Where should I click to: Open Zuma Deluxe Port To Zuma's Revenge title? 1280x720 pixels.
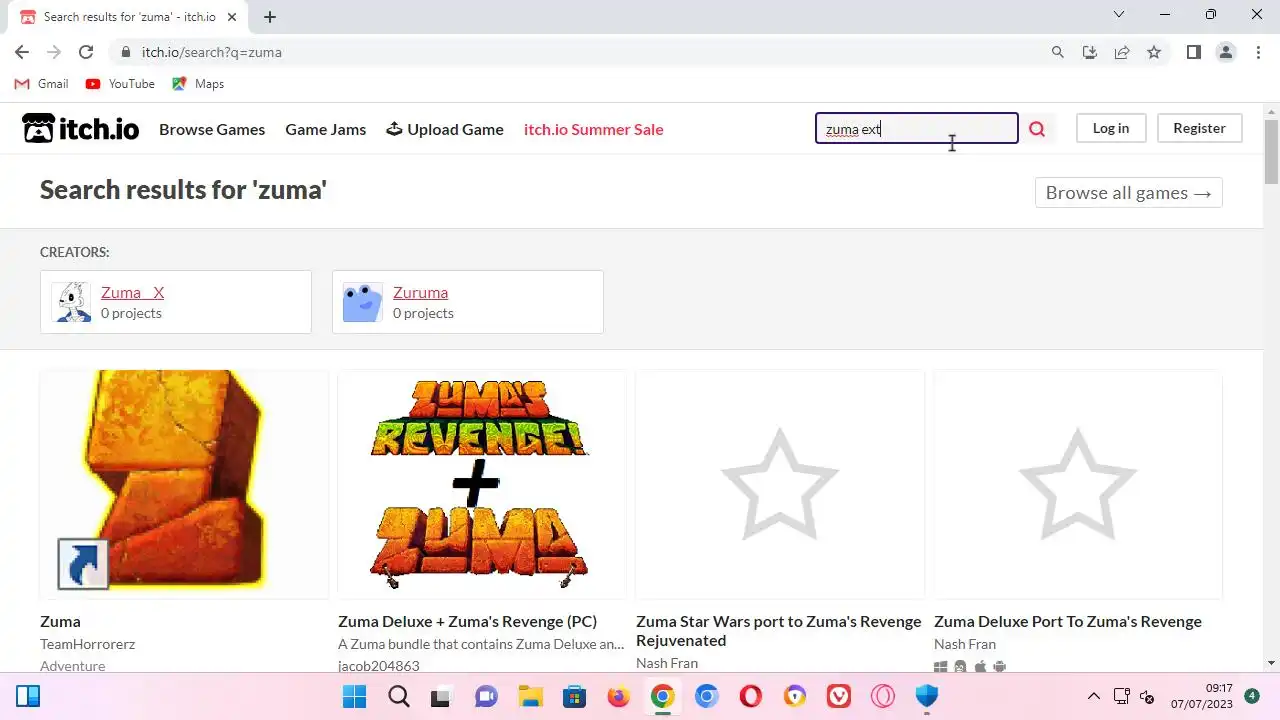tap(1068, 621)
